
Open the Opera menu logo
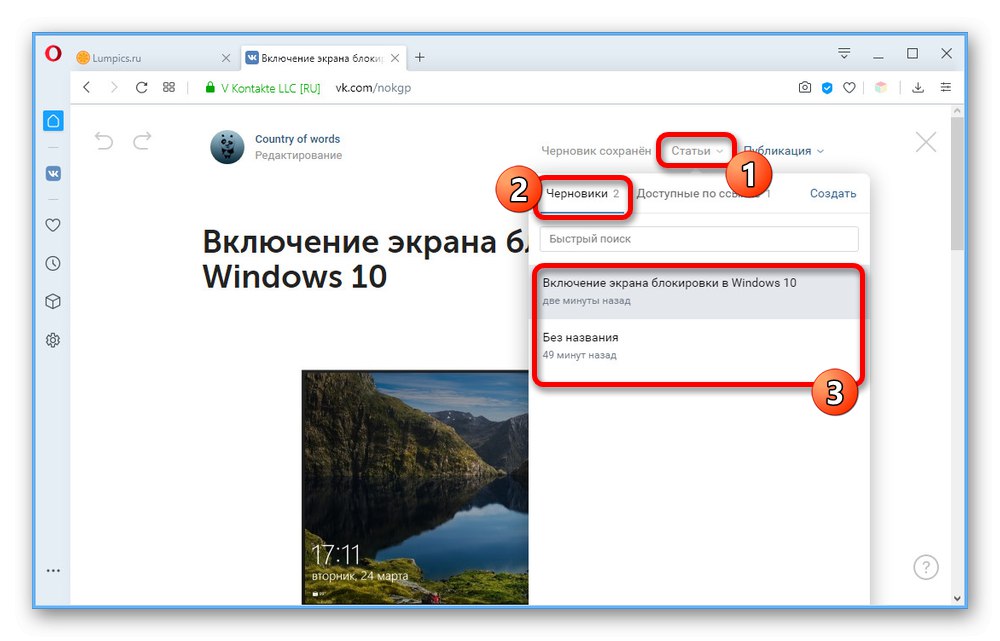click(x=53, y=54)
